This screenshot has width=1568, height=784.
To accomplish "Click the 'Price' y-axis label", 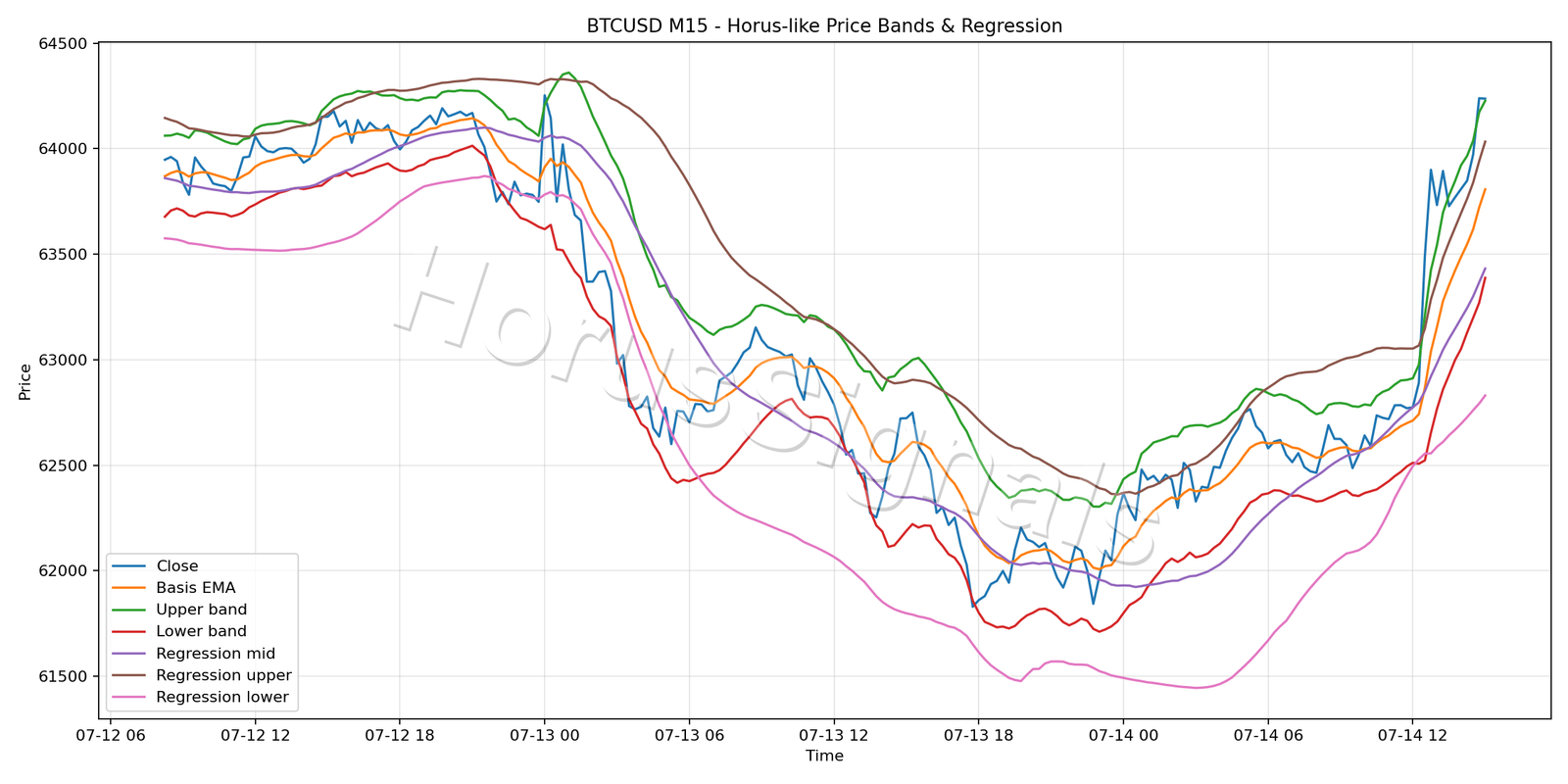I will (25, 381).
